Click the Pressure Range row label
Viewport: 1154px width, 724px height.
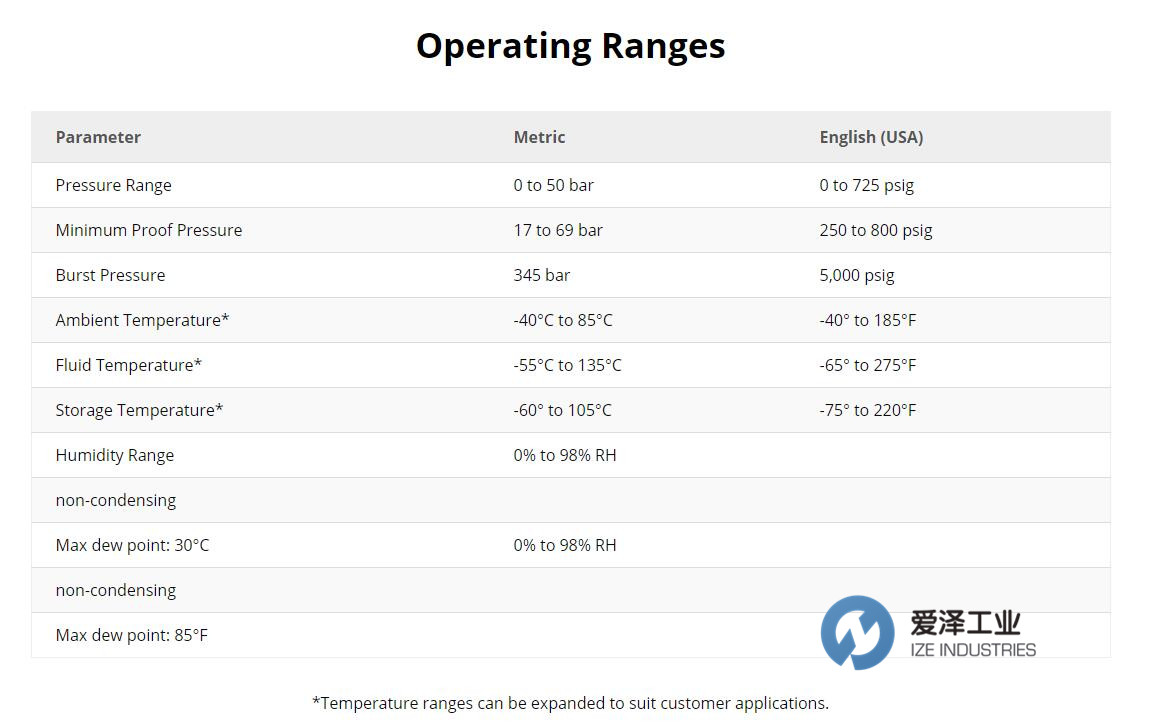(113, 185)
